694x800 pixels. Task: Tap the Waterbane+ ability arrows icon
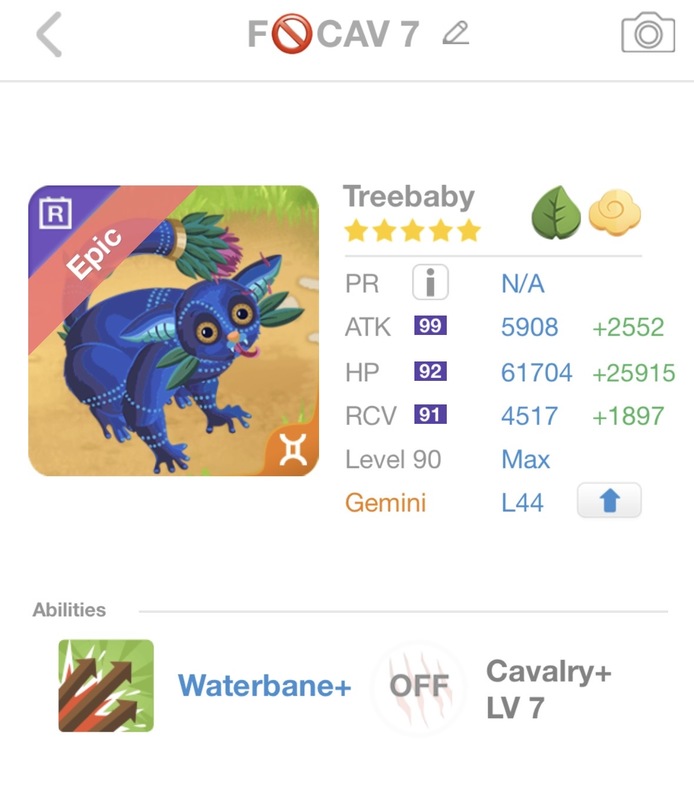coord(106,686)
